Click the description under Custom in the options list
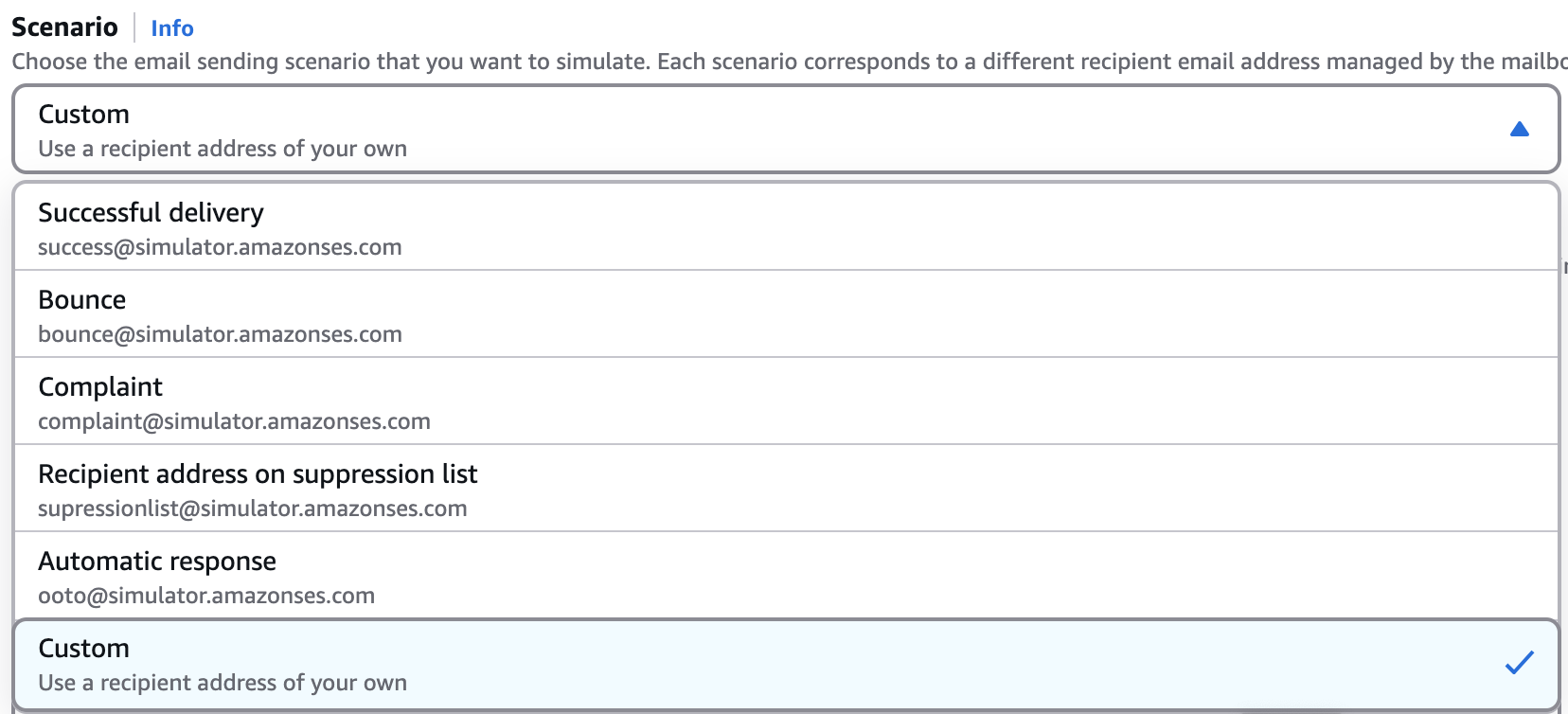The width and height of the screenshot is (1568, 714). (223, 683)
